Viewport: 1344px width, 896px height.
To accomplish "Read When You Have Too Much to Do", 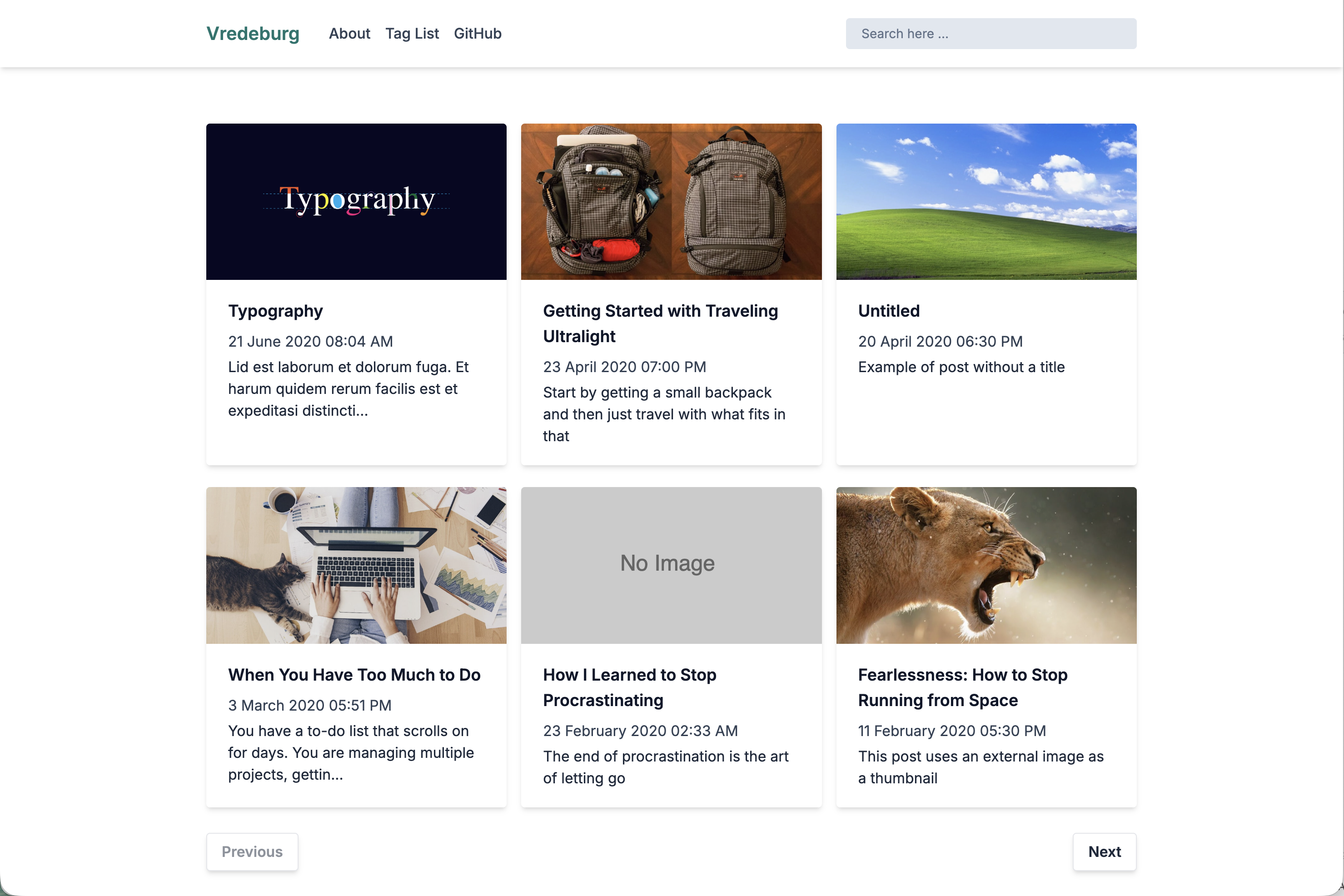I will tap(353, 675).
